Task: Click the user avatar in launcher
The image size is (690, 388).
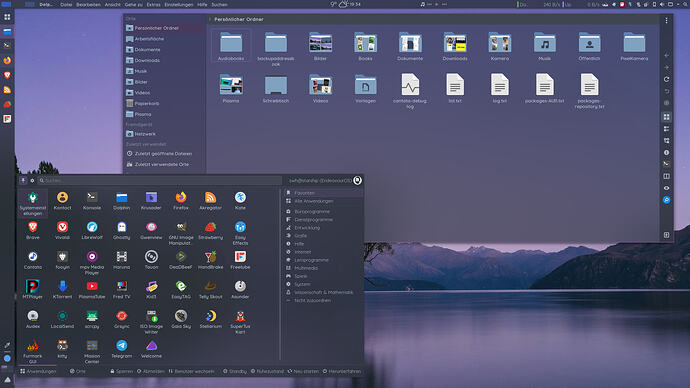Action: pyautogui.click(x=357, y=180)
